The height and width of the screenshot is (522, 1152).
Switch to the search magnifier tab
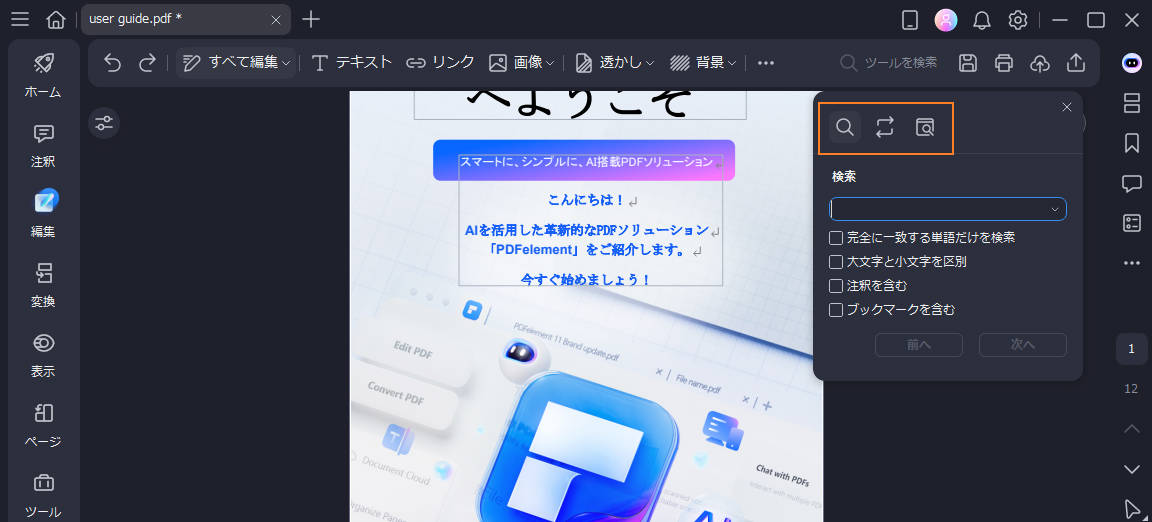[845, 127]
